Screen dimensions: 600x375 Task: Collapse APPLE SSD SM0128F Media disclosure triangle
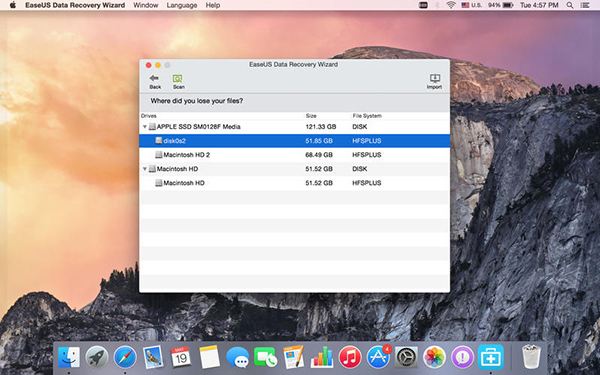[145, 127]
